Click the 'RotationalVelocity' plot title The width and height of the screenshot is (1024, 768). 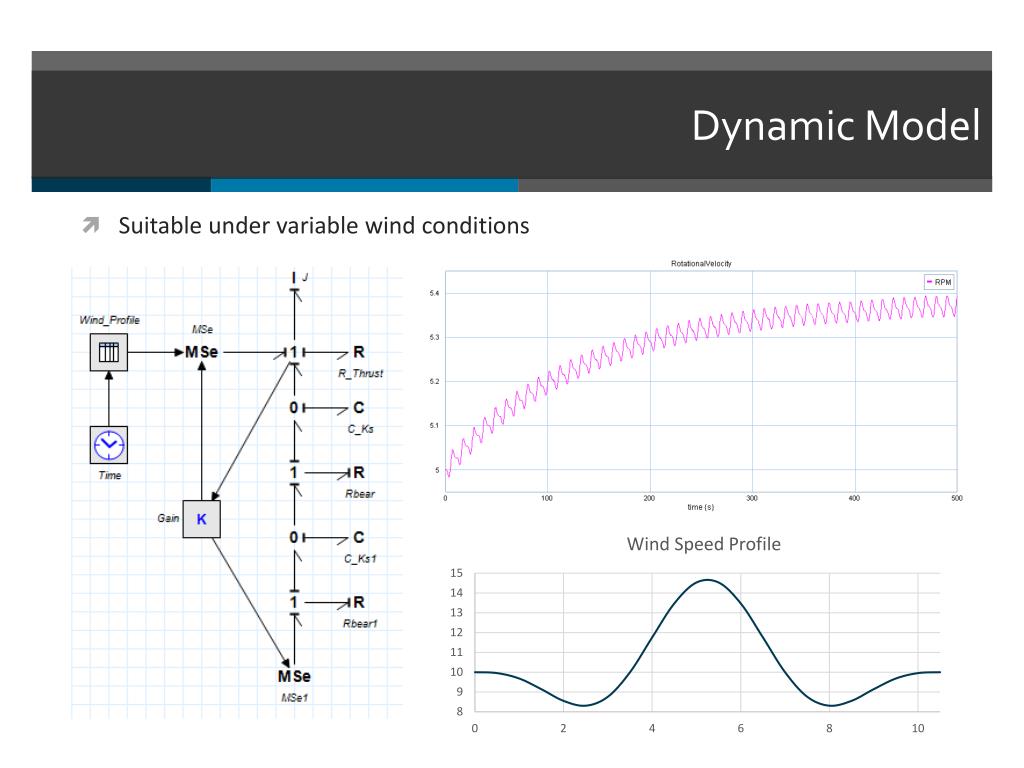point(701,264)
